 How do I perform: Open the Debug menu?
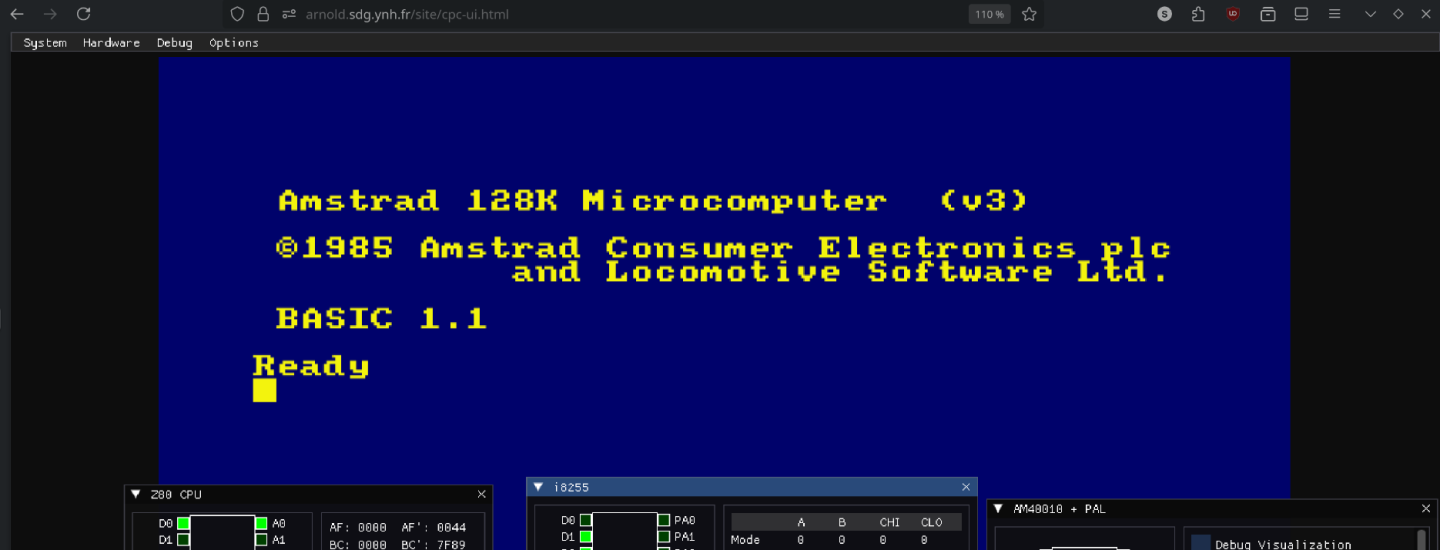point(174,43)
